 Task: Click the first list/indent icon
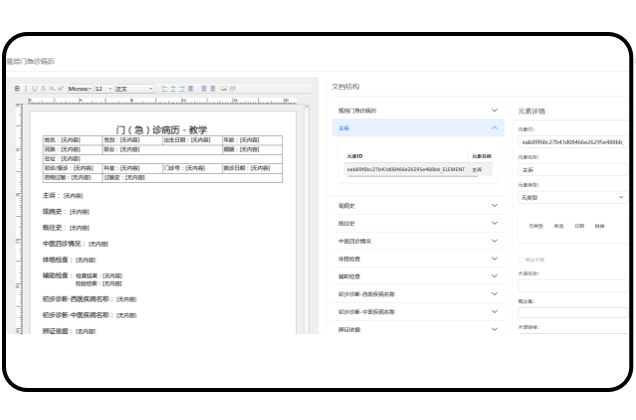pyautogui.click(x=204, y=88)
